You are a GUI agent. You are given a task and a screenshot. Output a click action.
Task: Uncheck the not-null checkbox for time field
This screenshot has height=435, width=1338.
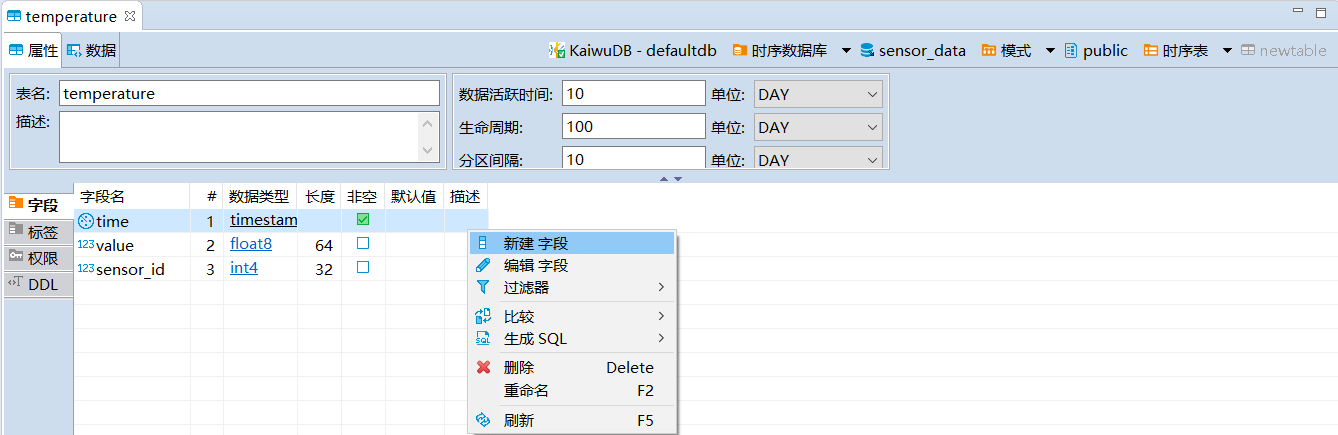tap(363, 220)
